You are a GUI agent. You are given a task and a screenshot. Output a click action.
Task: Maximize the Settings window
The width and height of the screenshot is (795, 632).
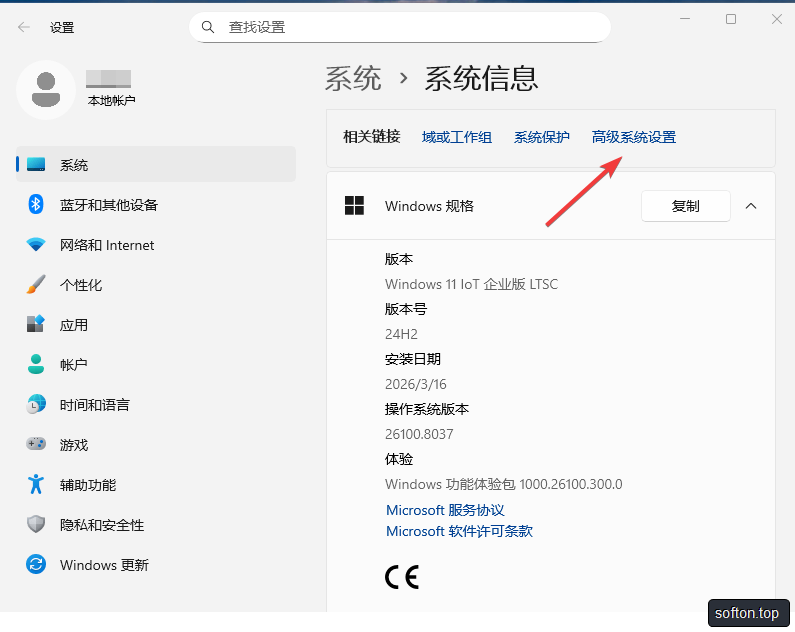[x=731, y=19]
